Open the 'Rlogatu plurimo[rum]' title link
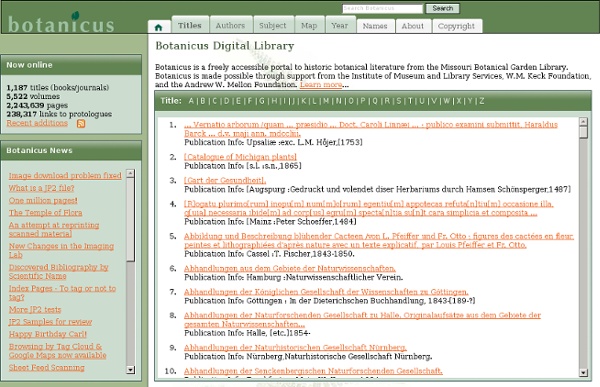Viewport: 600px width, 387px height. pos(368,208)
